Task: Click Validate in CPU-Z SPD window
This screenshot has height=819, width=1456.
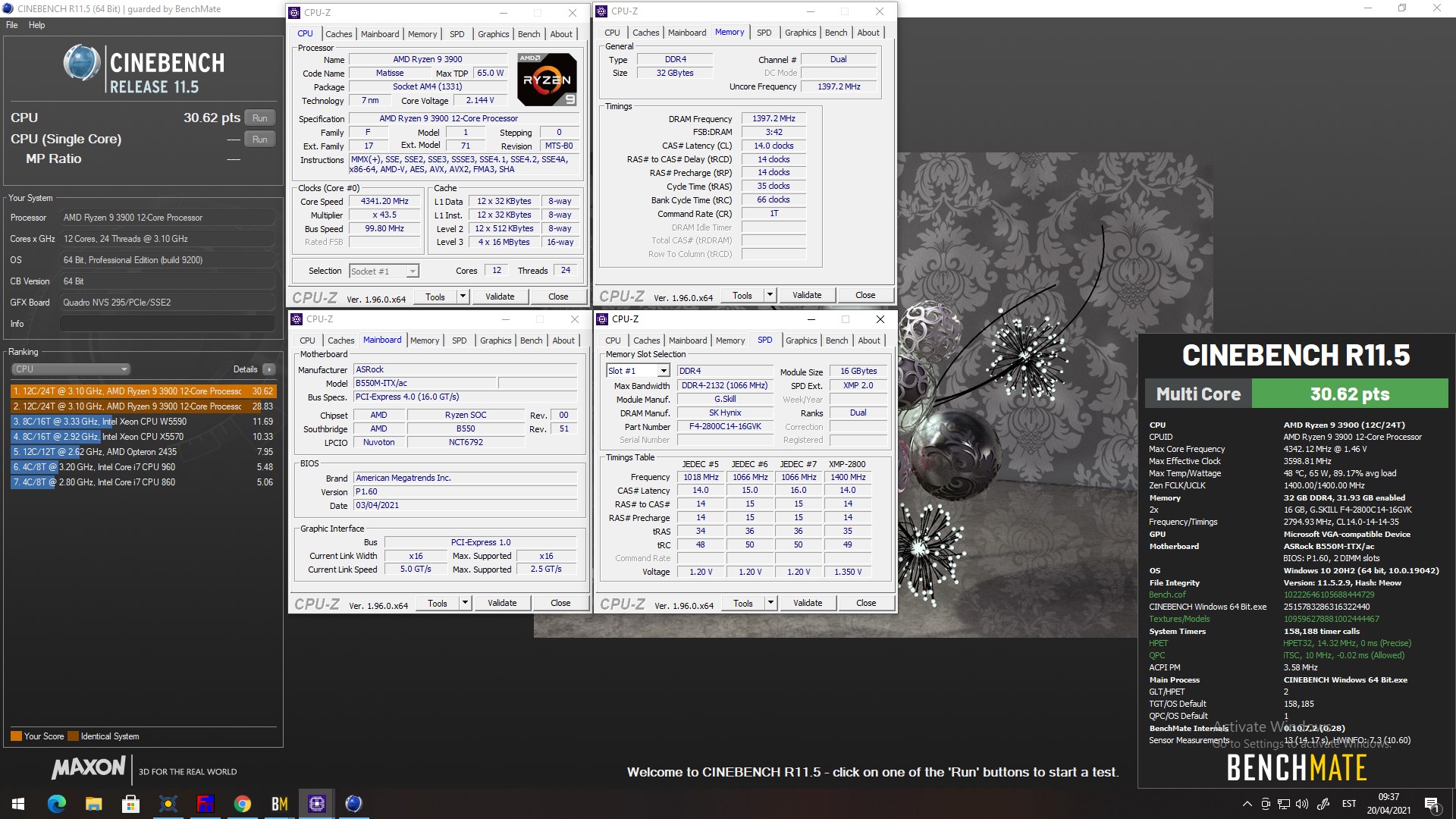Action: tap(807, 603)
